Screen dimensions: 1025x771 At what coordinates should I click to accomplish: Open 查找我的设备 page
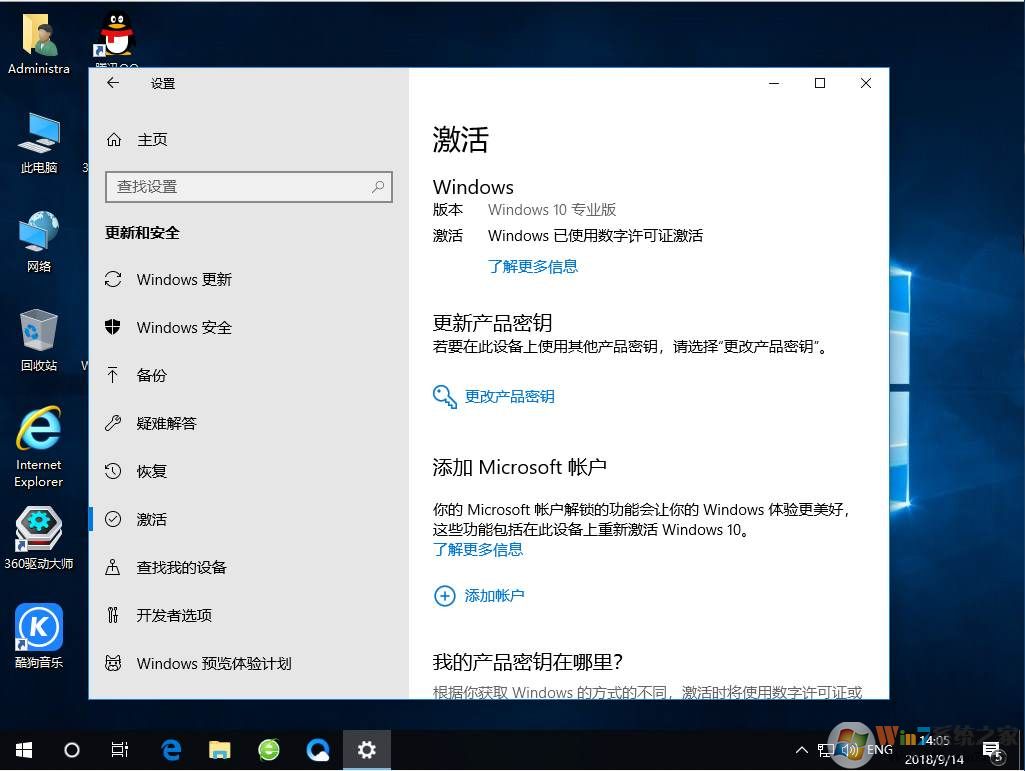pyautogui.click(x=181, y=567)
